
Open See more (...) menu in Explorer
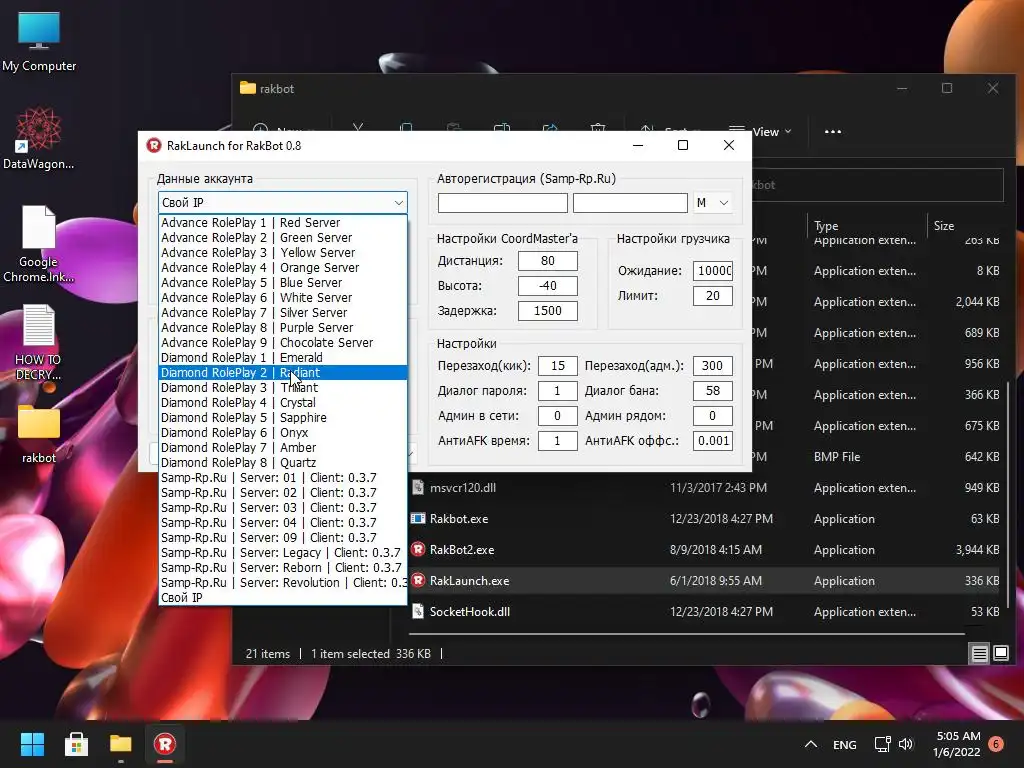click(x=833, y=131)
